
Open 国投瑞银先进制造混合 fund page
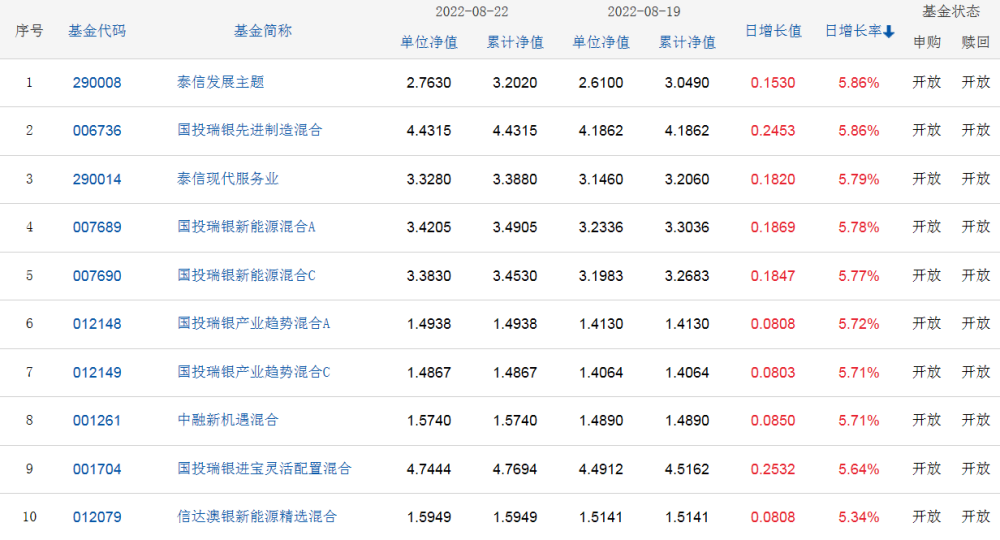click(250, 130)
